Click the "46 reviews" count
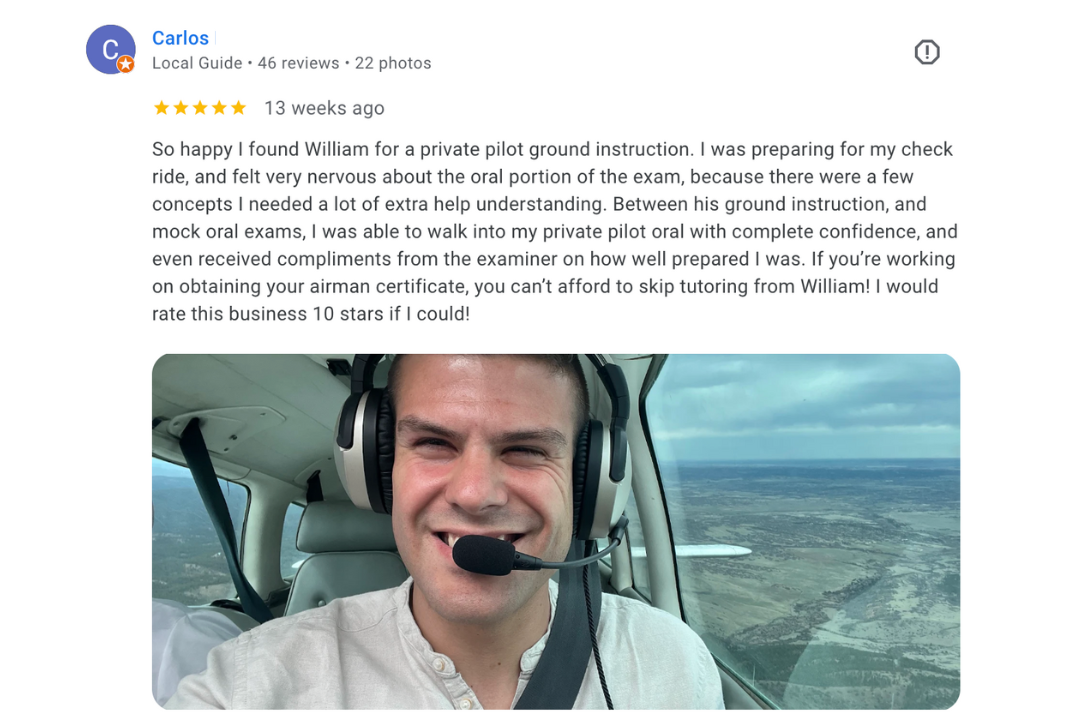Viewport: 1069px width, 720px height. 298,63
